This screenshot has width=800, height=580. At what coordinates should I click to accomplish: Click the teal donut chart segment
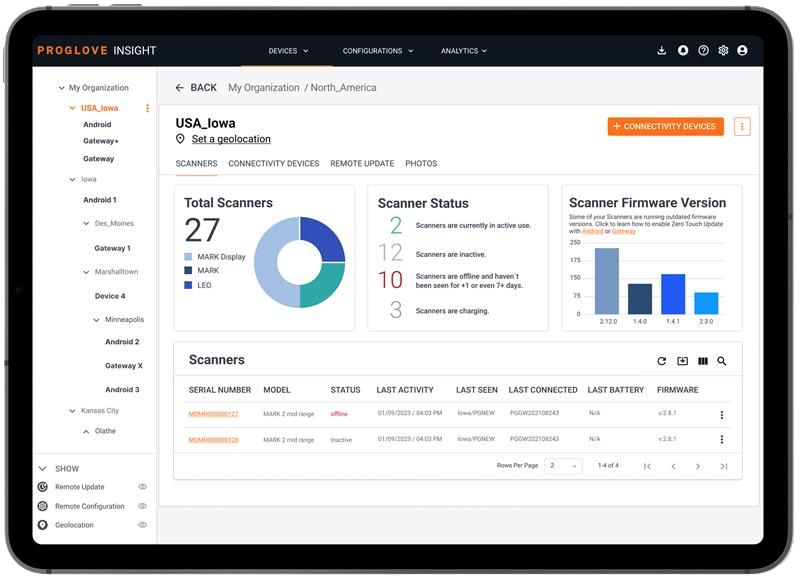[324, 287]
